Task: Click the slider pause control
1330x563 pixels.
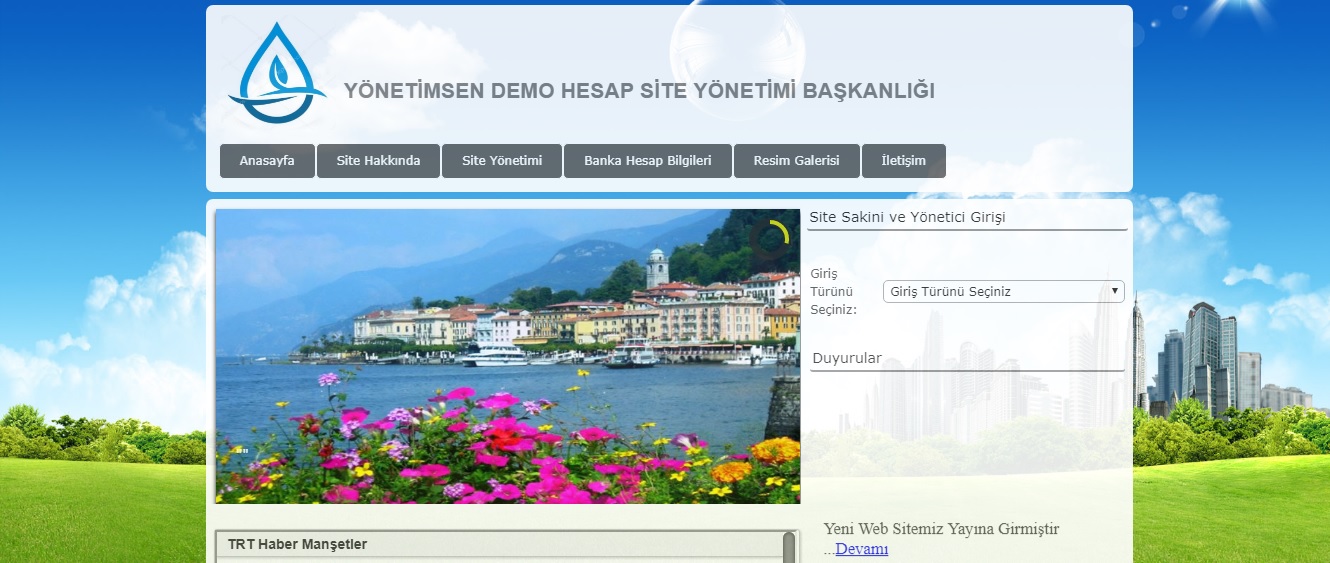Action: (240, 451)
